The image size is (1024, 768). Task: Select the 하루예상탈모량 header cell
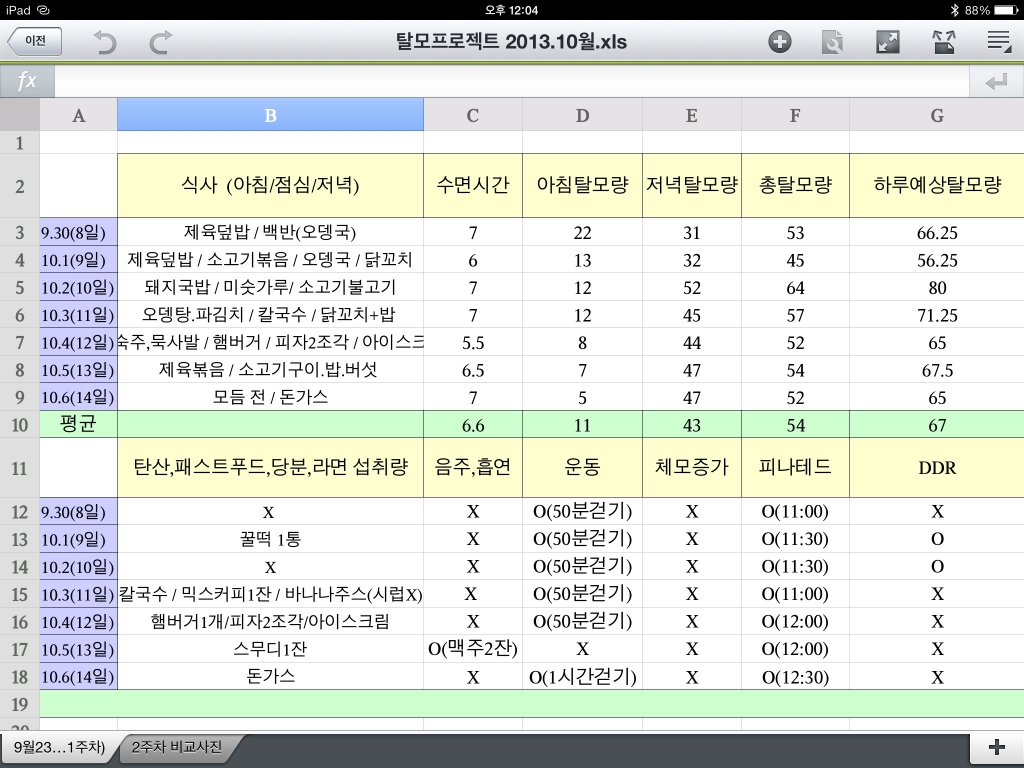tap(936, 185)
